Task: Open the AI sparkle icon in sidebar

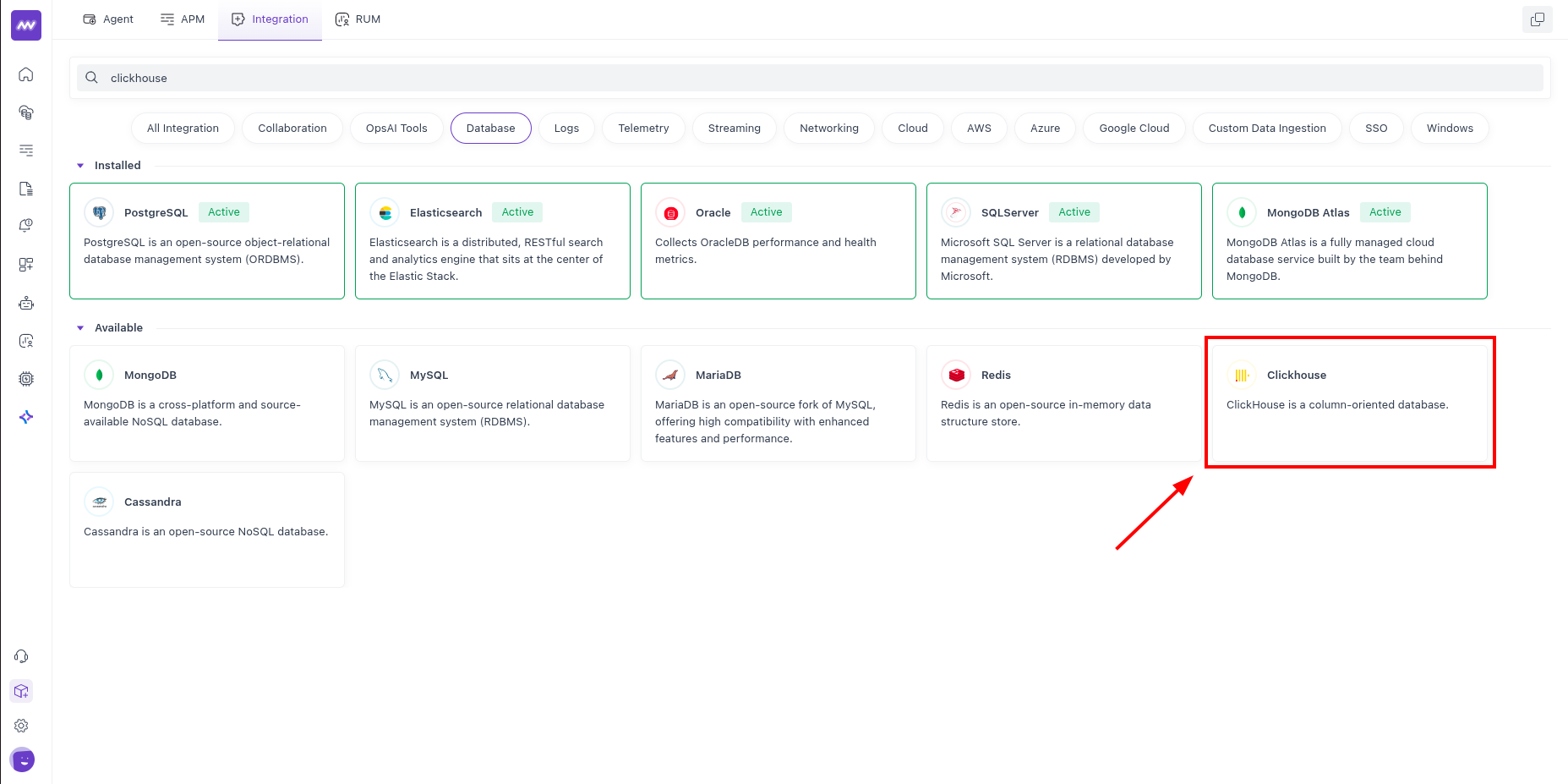Action: point(26,417)
